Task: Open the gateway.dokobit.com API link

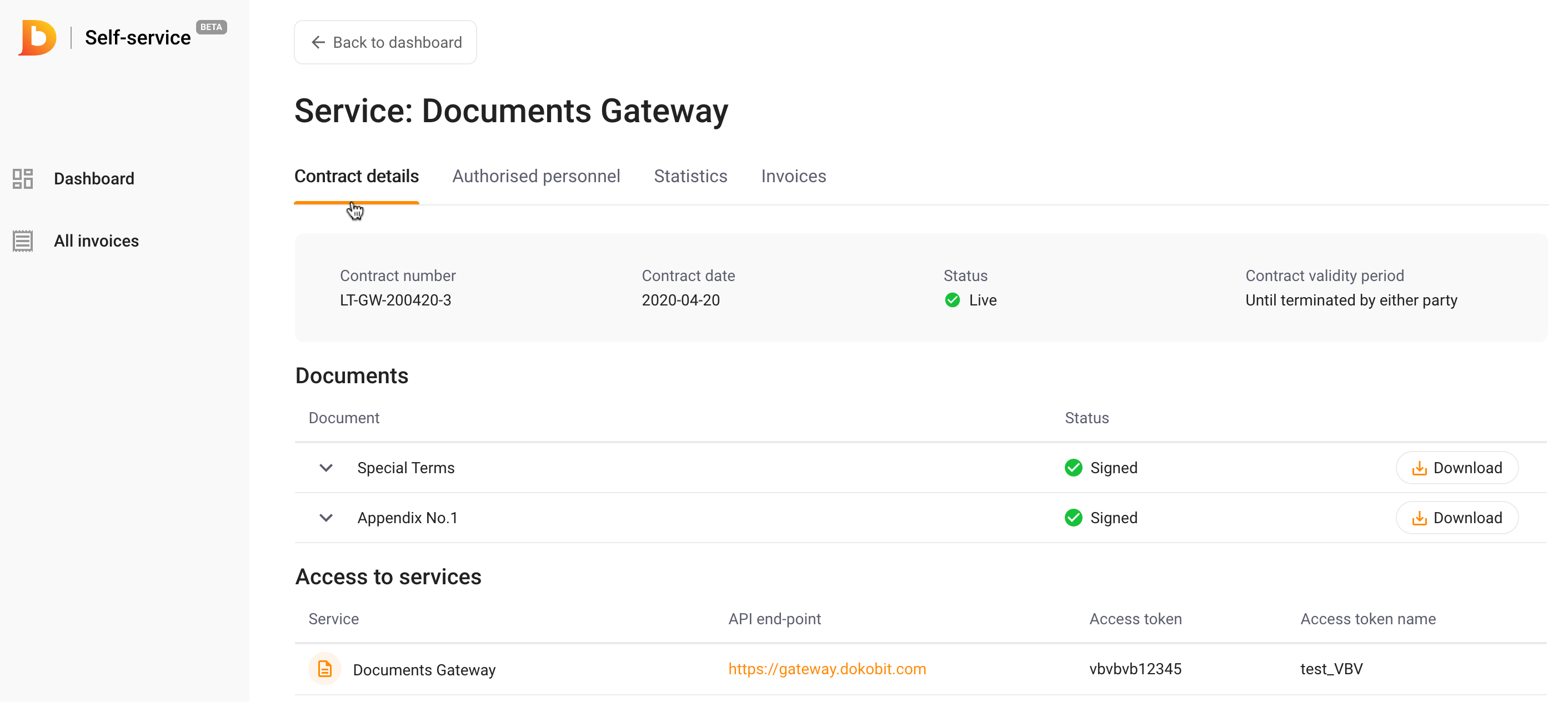Action: [x=826, y=669]
